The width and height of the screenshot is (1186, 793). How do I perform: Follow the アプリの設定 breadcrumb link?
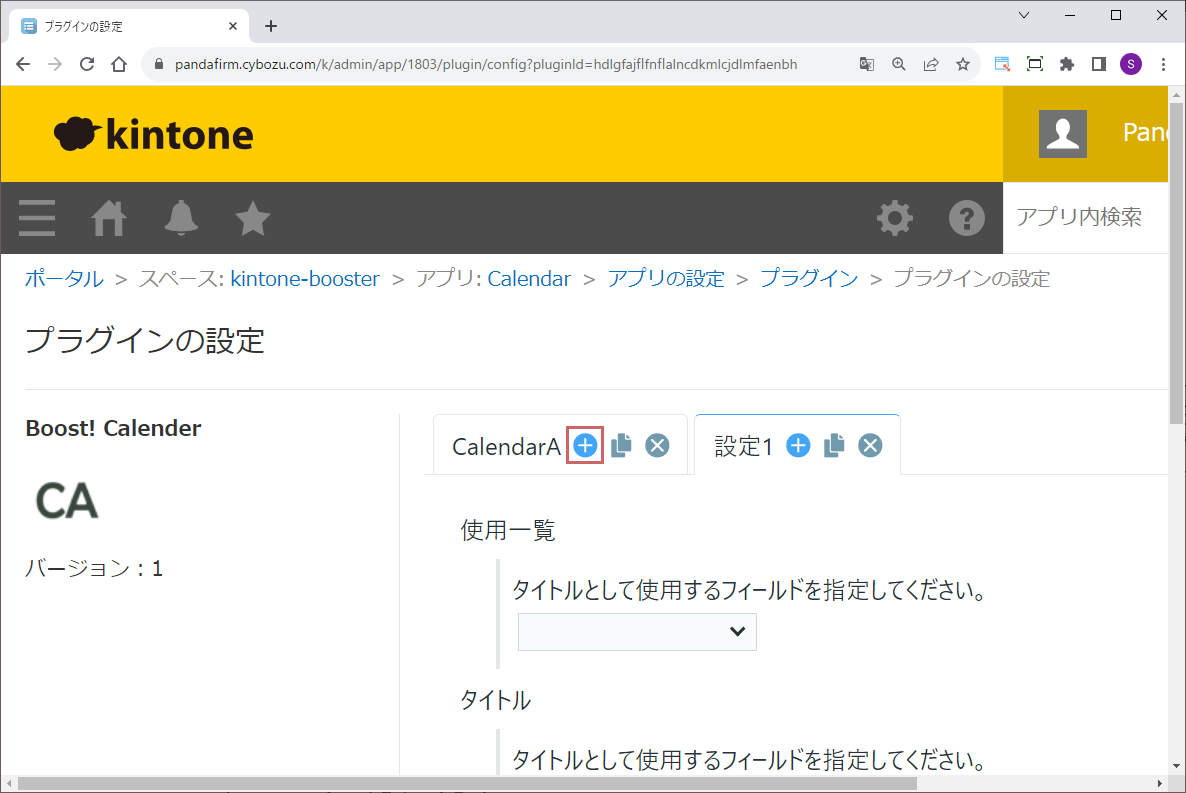[665, 279]
